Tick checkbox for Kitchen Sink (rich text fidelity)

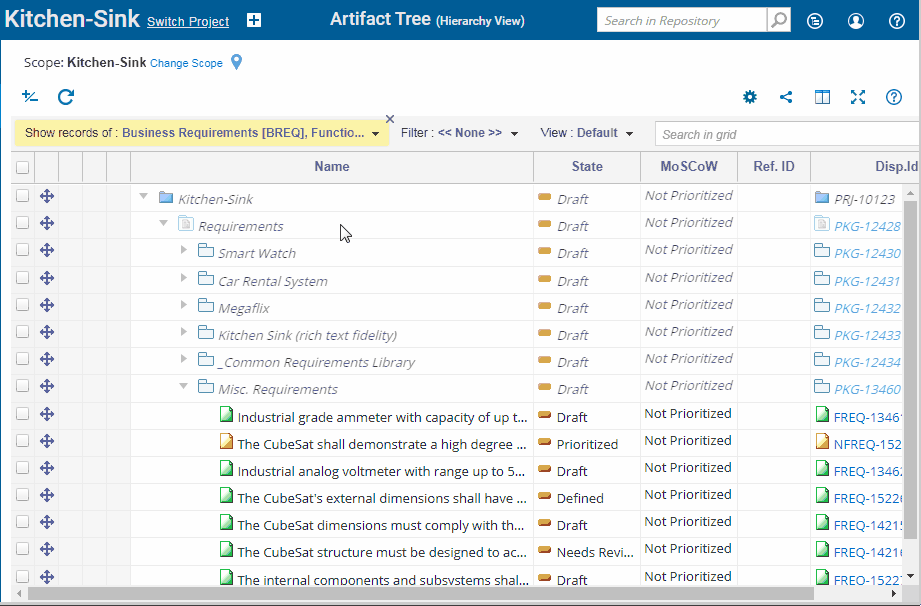click(x=22, y=331)
